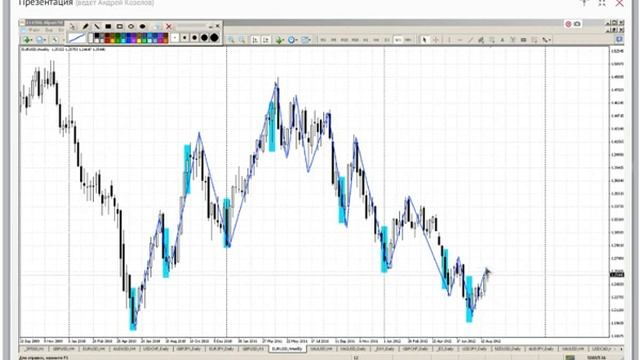
Task: Switch to the GBPUSD,H4 chart tab
Action: (x=64, y=349)
